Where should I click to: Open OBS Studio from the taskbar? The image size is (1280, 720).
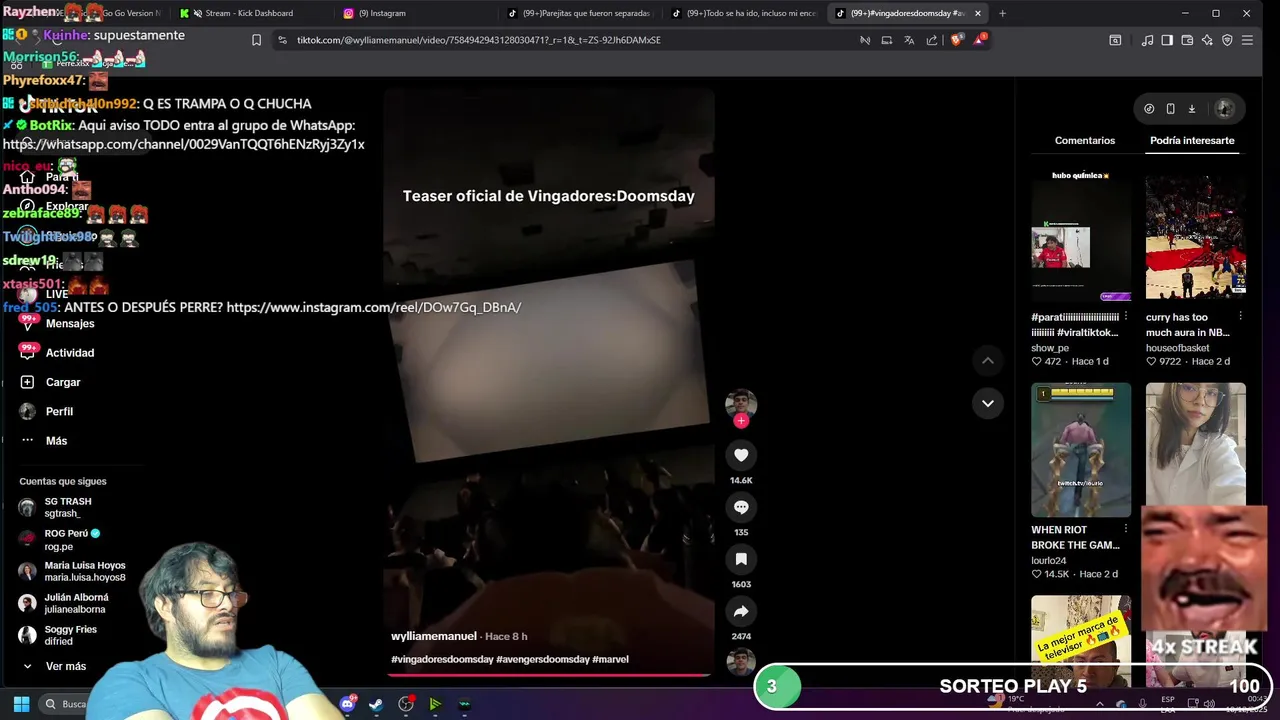coord(406,704)
